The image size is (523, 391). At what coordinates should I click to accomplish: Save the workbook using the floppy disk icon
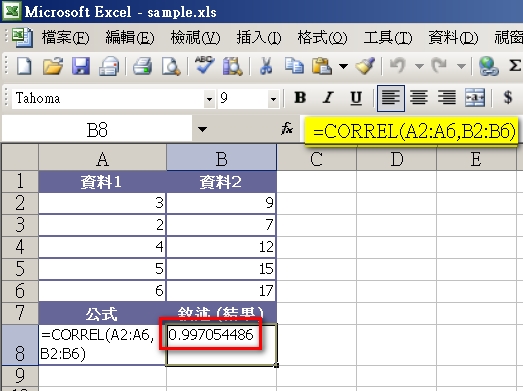click(81, 66)
